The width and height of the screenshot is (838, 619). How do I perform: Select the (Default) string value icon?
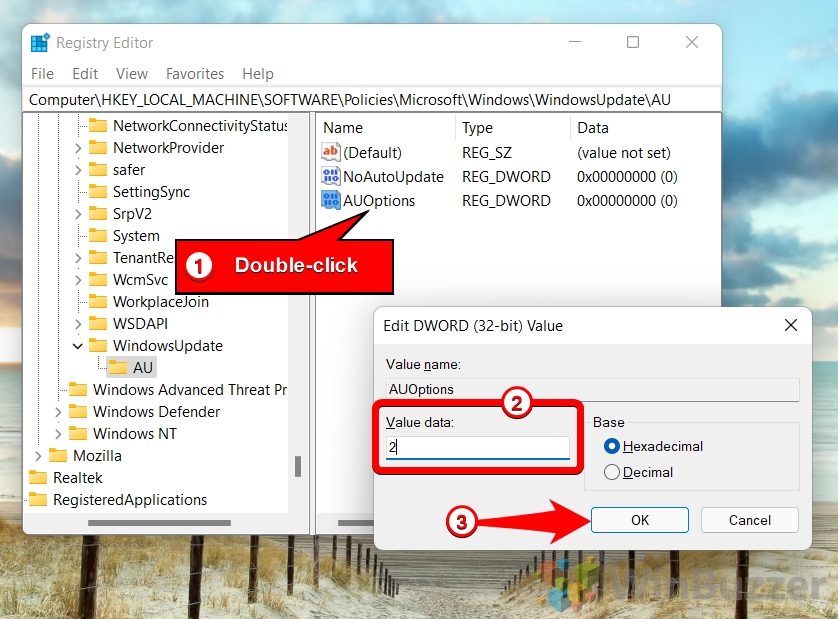click(x=331, y=152)
